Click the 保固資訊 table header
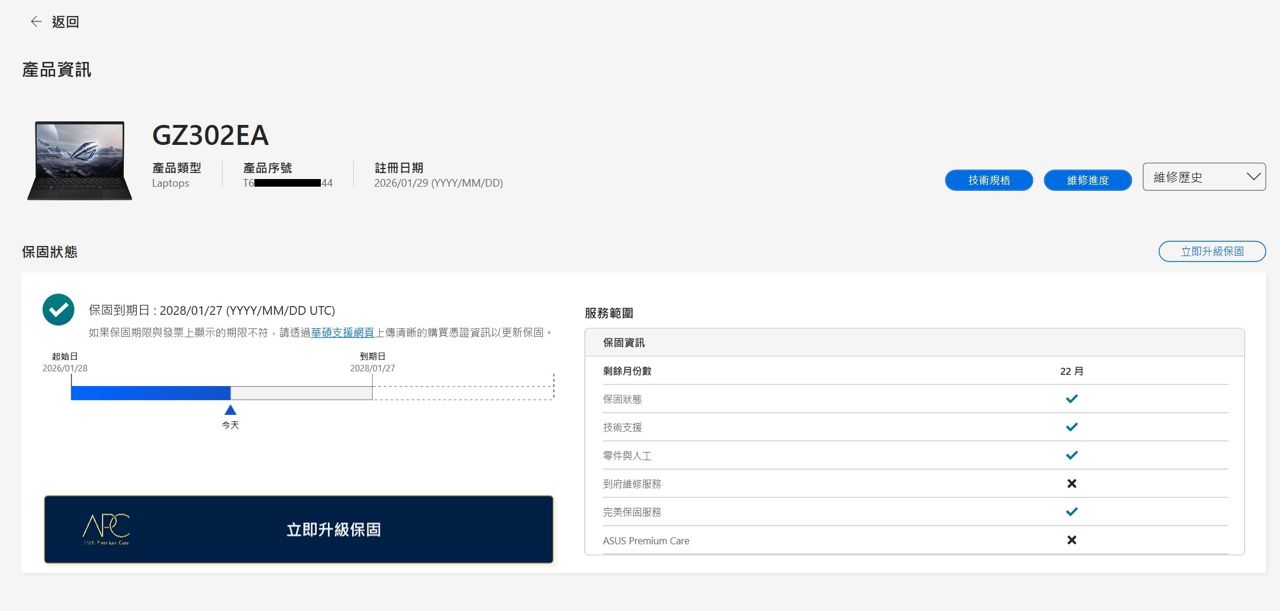Image resolution: width=1280 pixels, height=611 pixels. [x=624, y=342]
